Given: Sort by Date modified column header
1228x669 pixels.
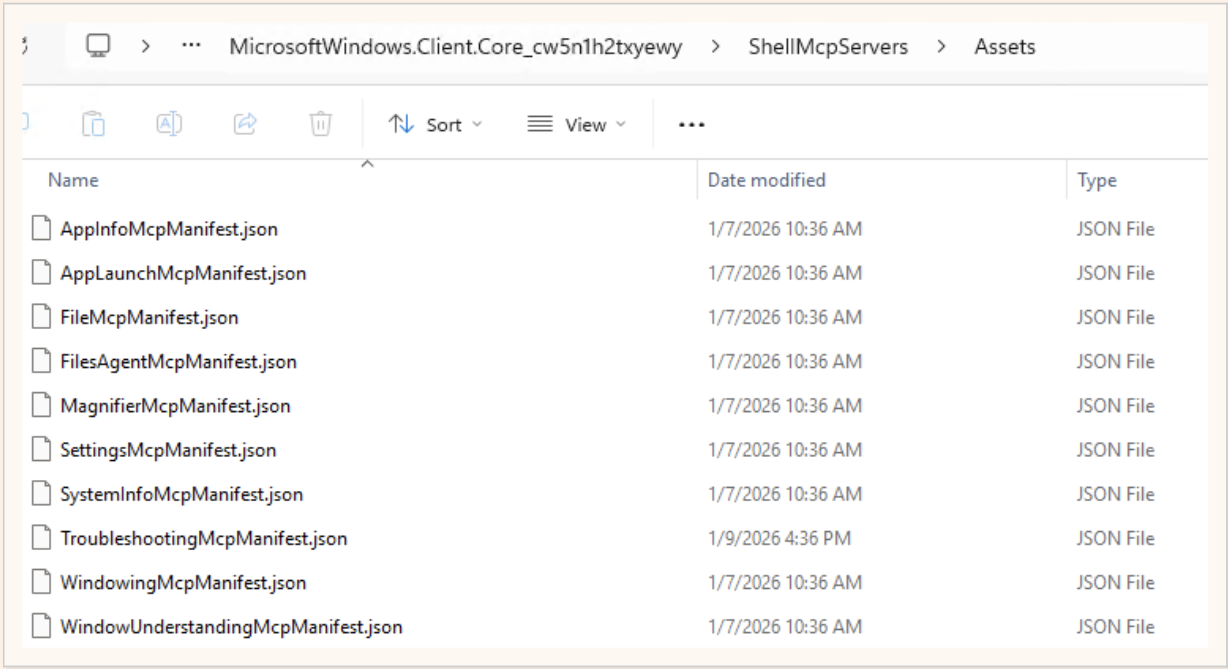Looking at the screenshot, I should 766,181.
